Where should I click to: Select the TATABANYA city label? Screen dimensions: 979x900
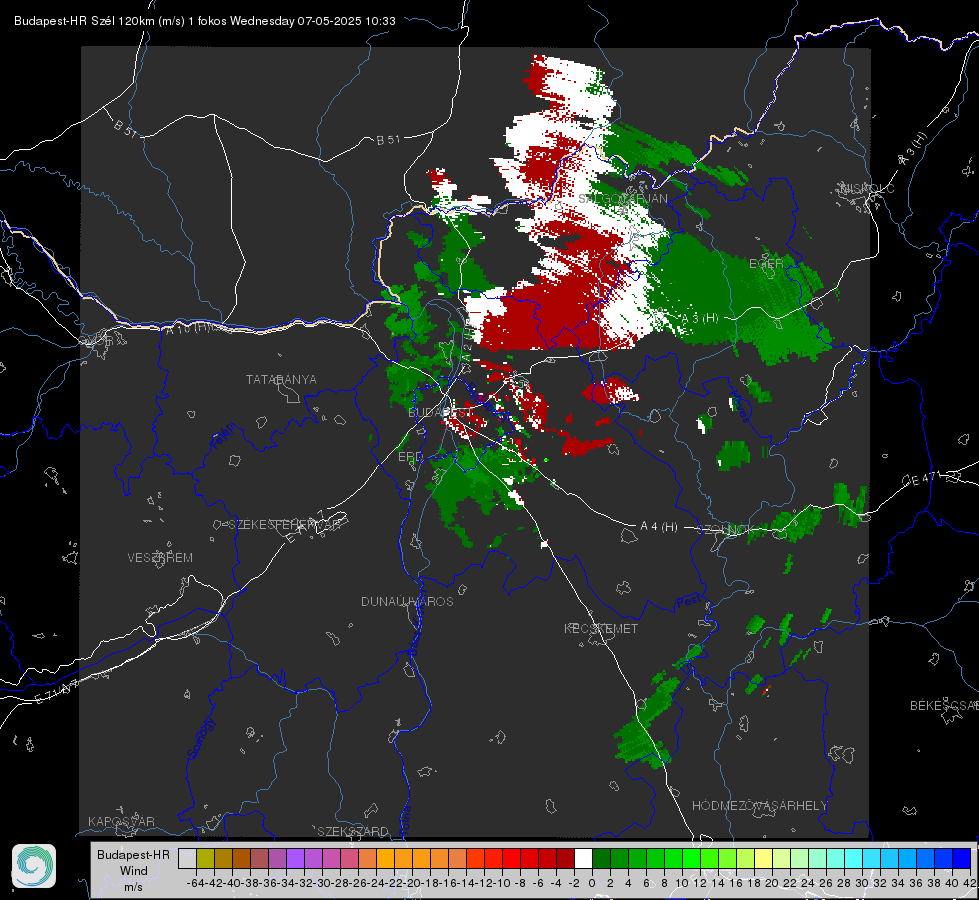click(281, 380)
